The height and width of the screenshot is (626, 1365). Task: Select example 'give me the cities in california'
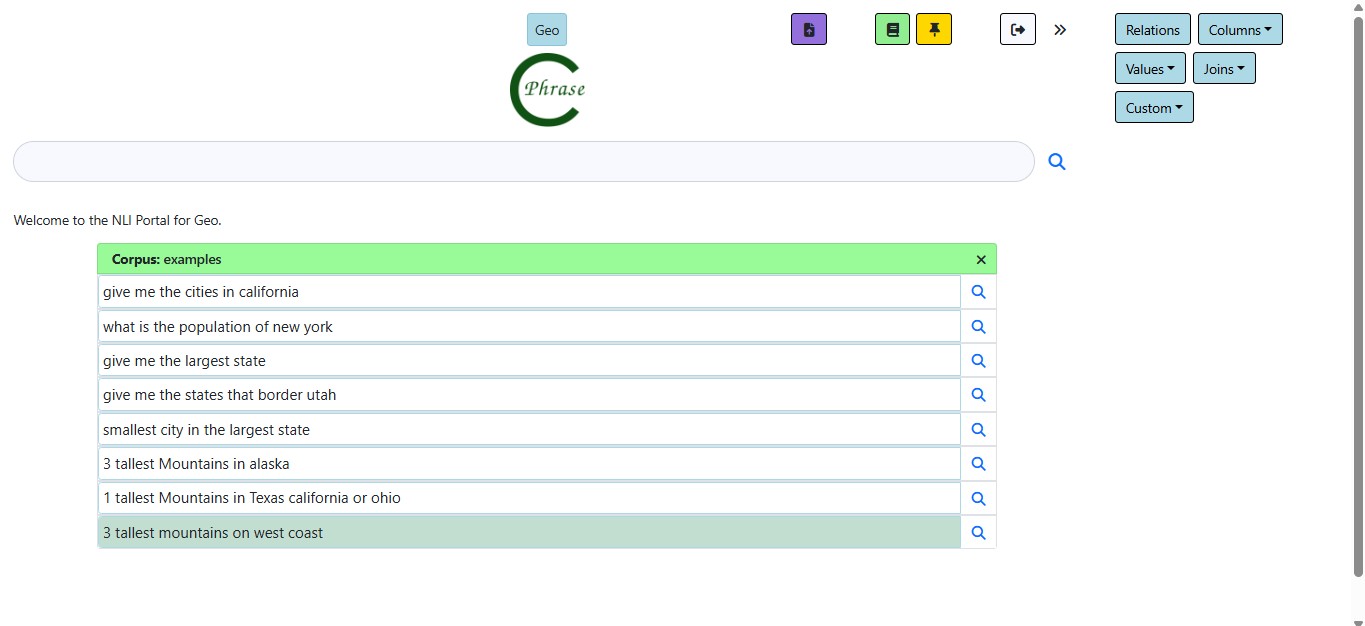529,292
